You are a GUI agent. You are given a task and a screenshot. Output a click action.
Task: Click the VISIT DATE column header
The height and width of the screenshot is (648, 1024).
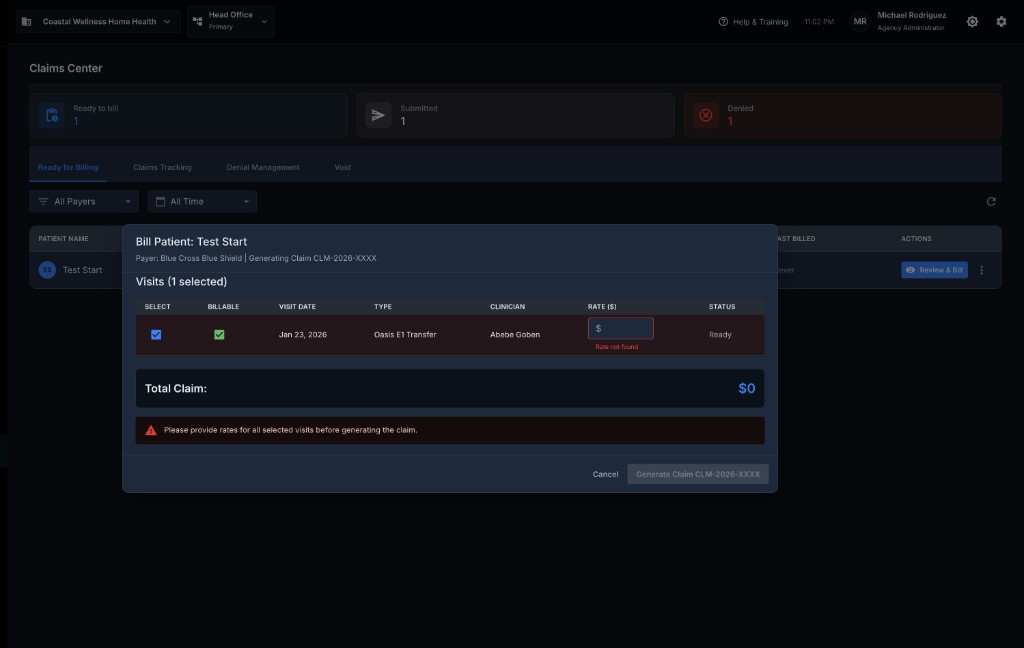297,306
